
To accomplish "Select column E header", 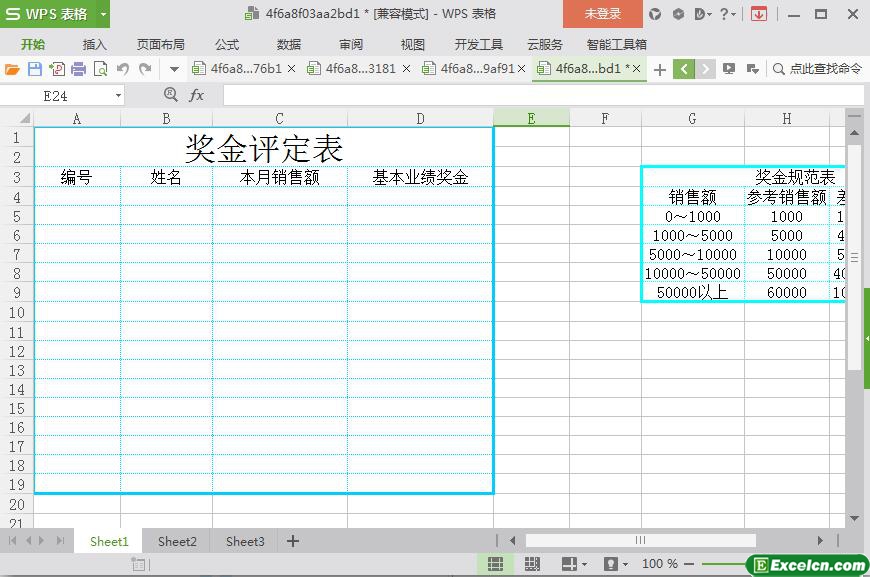I will click(532, 118).
